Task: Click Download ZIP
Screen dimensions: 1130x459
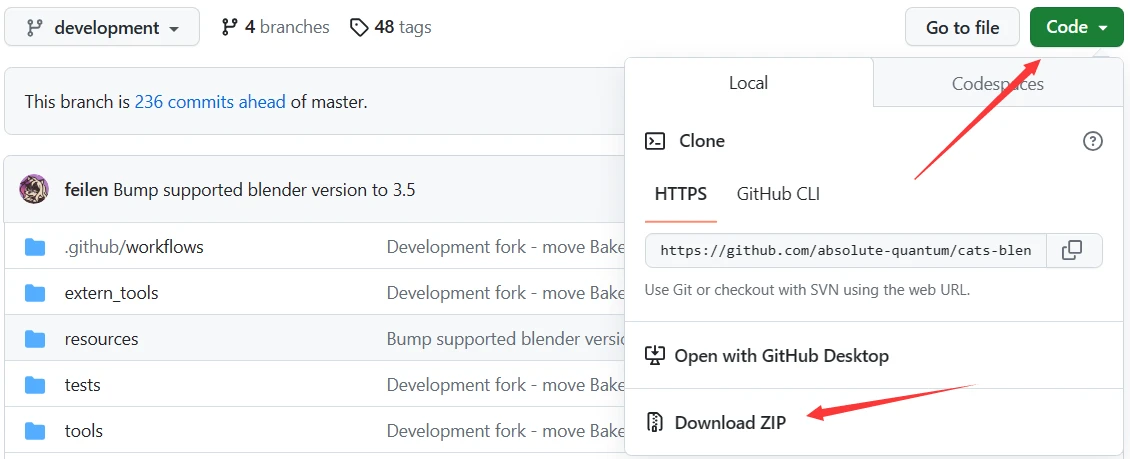Action: coord(730,422)
